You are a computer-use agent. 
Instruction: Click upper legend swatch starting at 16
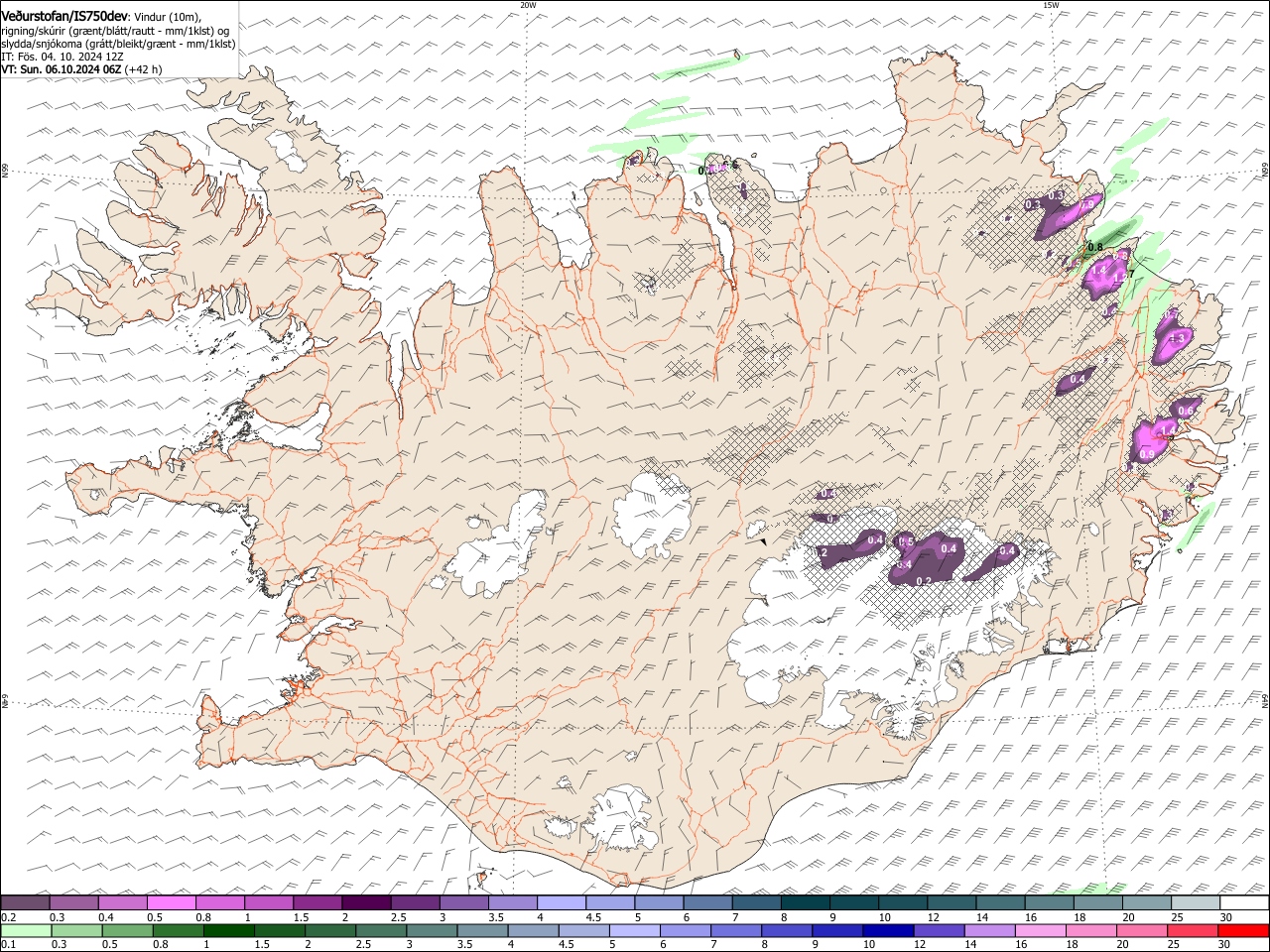[1050, 903]
